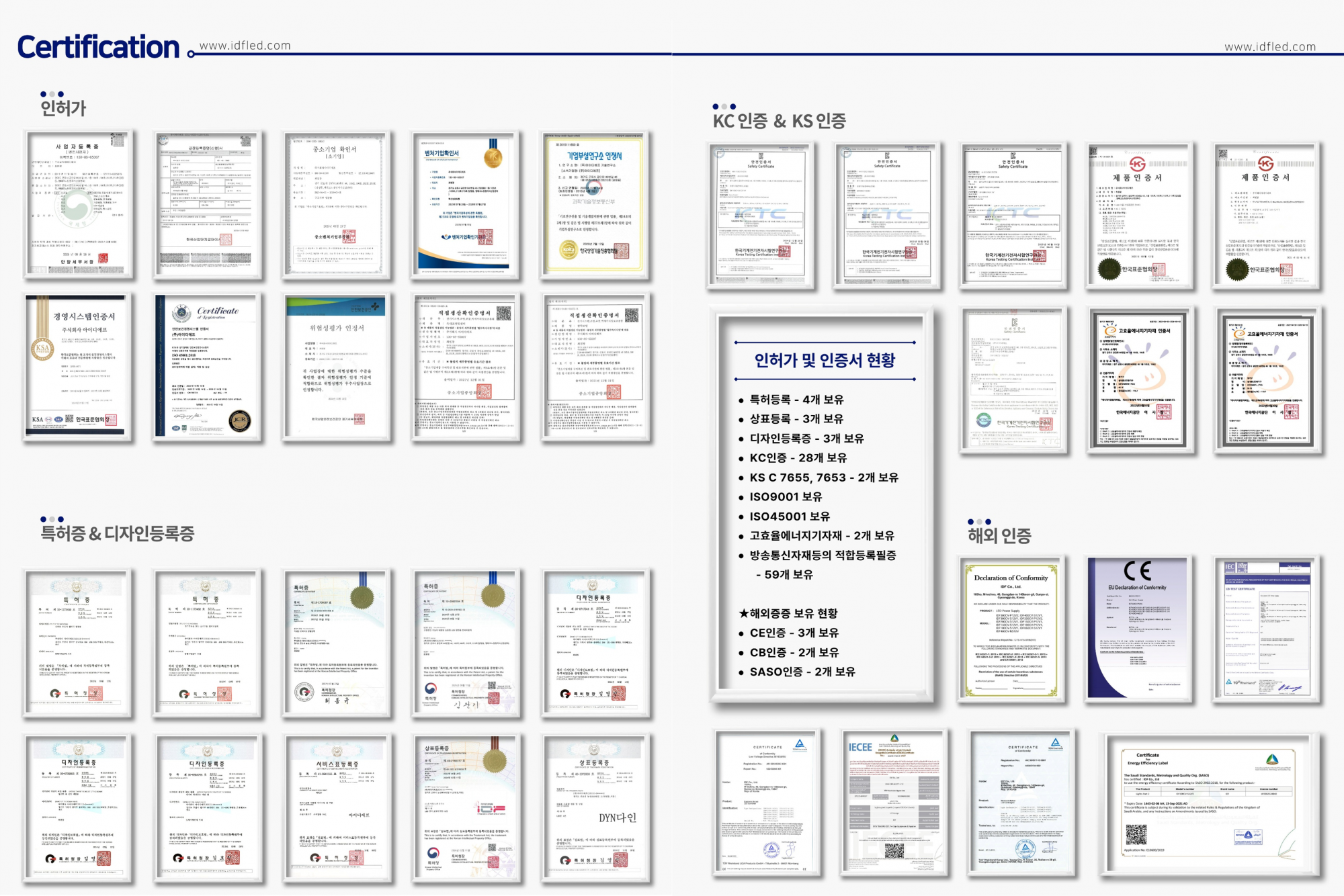The height and width of the screenshot is (896, 1344).
Task: Open the www.idfled.com link next to Certification title
Action: (243, 46)
